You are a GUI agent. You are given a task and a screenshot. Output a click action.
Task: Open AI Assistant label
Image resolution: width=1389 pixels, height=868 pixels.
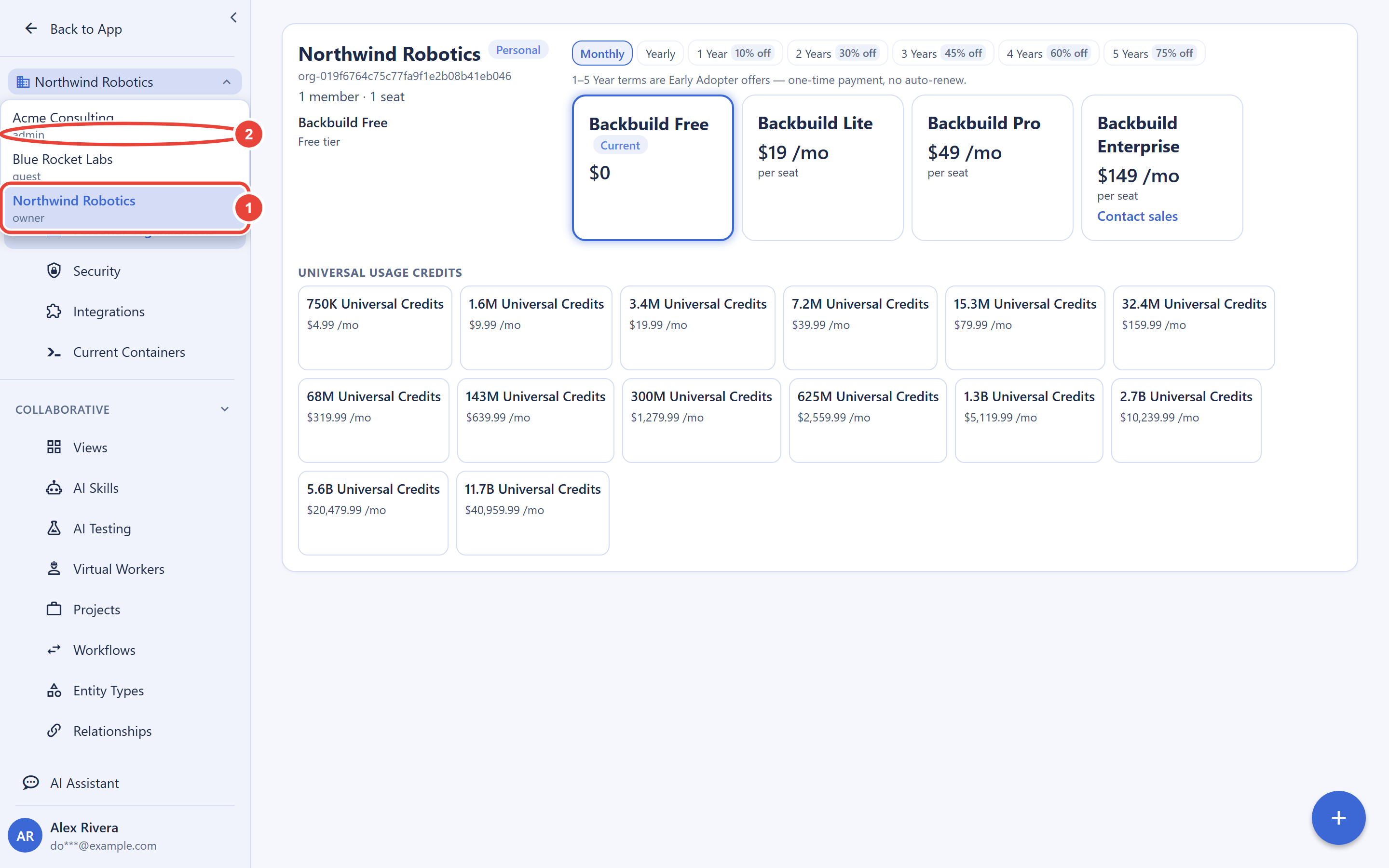(x=84, y=783)
